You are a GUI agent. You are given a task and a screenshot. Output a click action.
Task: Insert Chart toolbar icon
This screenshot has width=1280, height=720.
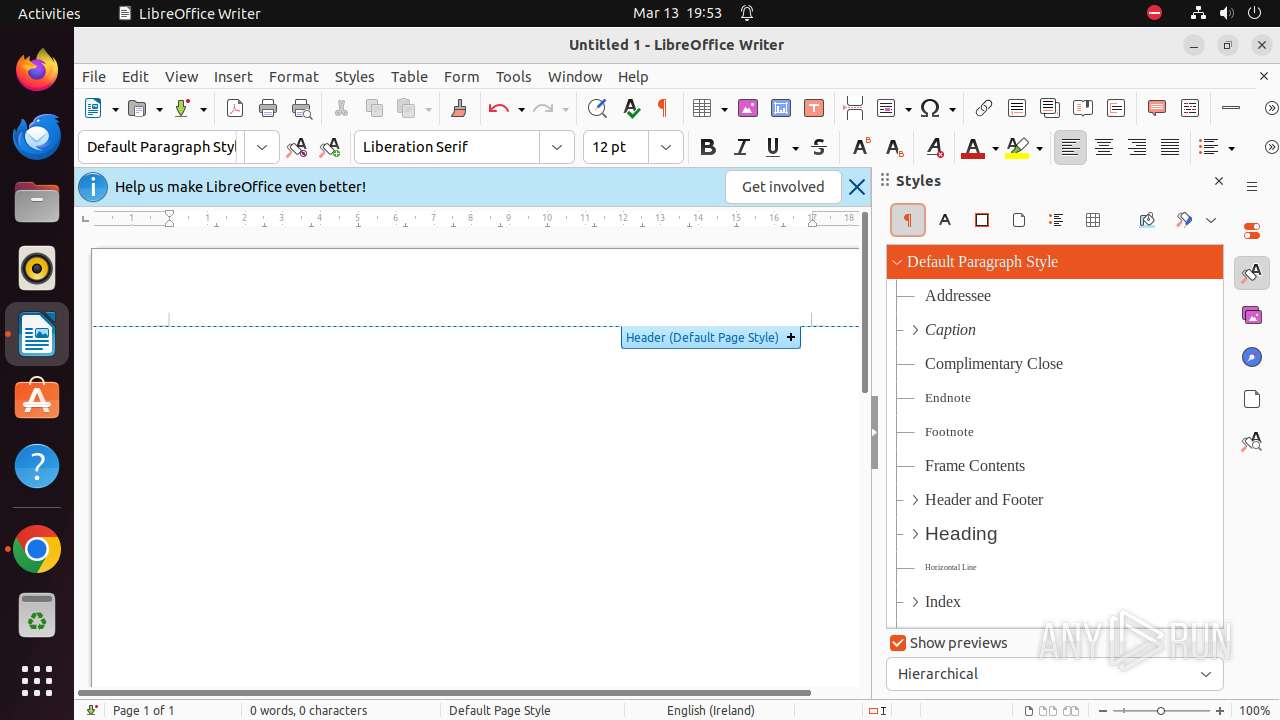pos(781,108)
